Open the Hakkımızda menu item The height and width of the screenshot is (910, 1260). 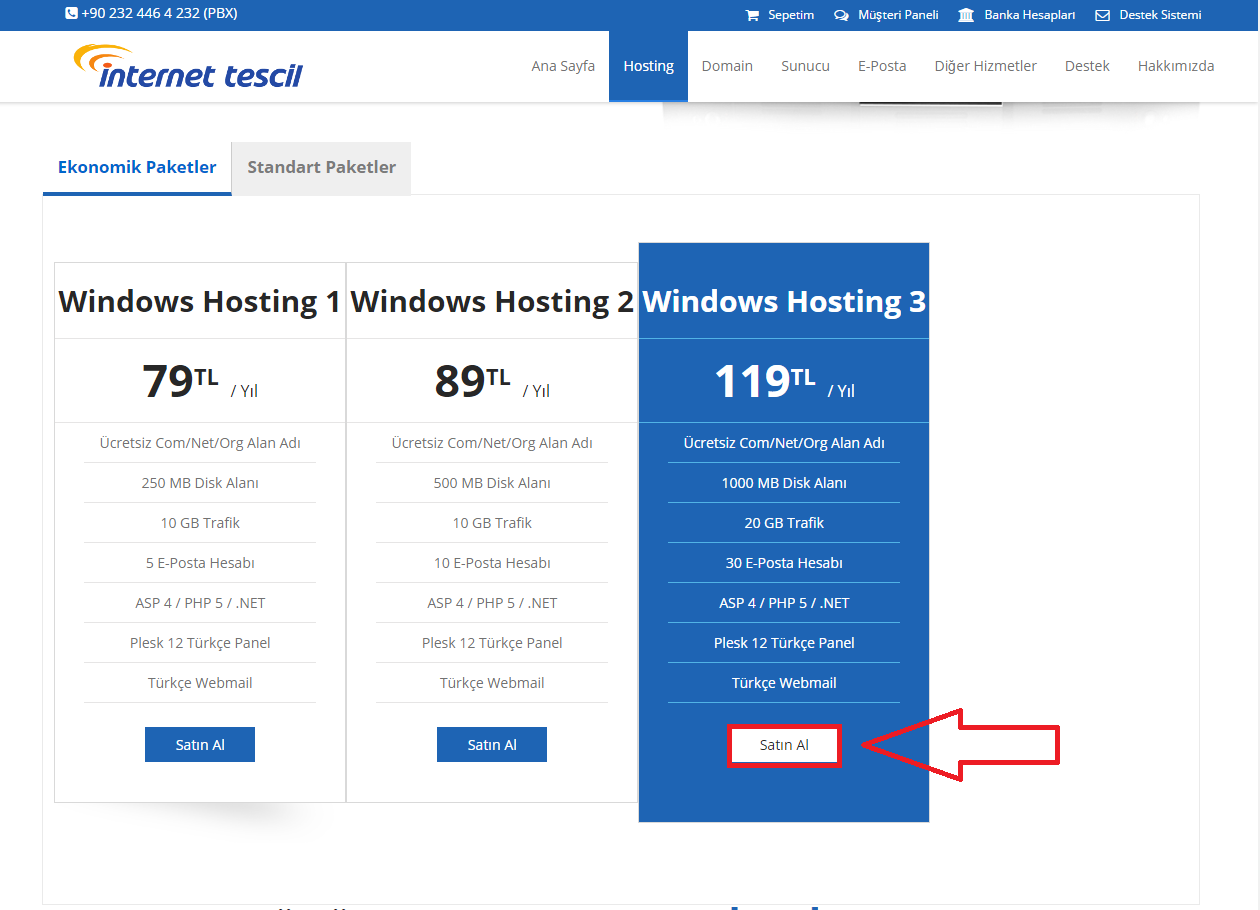pyautogui.click(x=1176, y=66)
